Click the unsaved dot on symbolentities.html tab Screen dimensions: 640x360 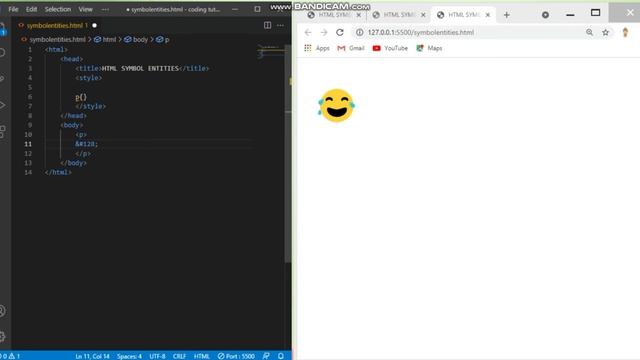95,25
